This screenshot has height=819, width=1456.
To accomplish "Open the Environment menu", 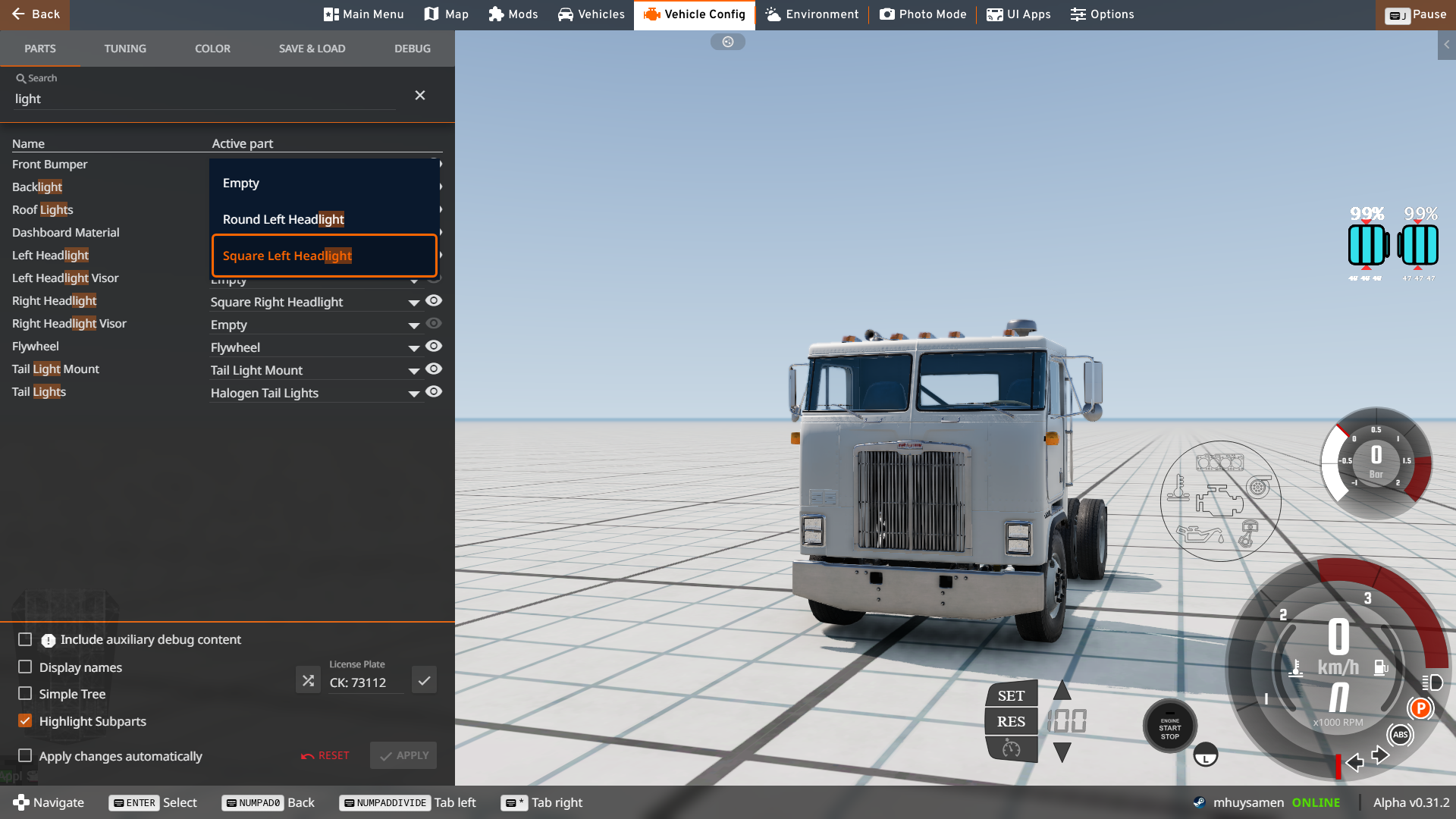I will pyautogui.click(x=812, y=14).
